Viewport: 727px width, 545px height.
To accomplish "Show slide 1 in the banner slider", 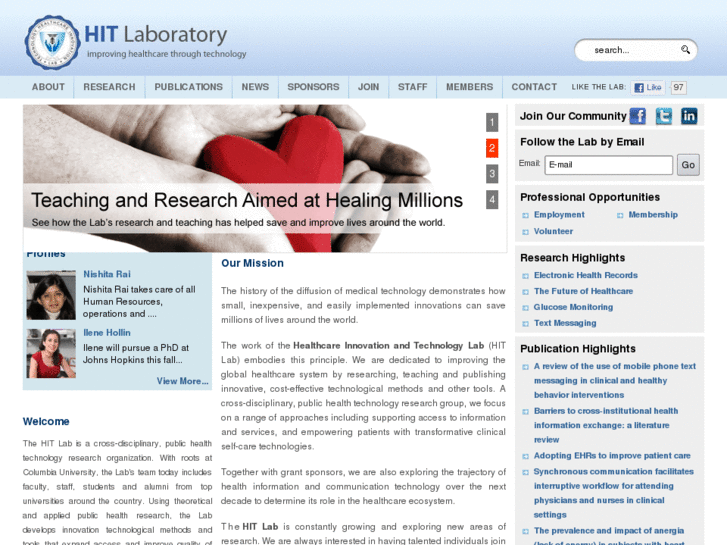I will pyautogui.click(x=492, y=122).
